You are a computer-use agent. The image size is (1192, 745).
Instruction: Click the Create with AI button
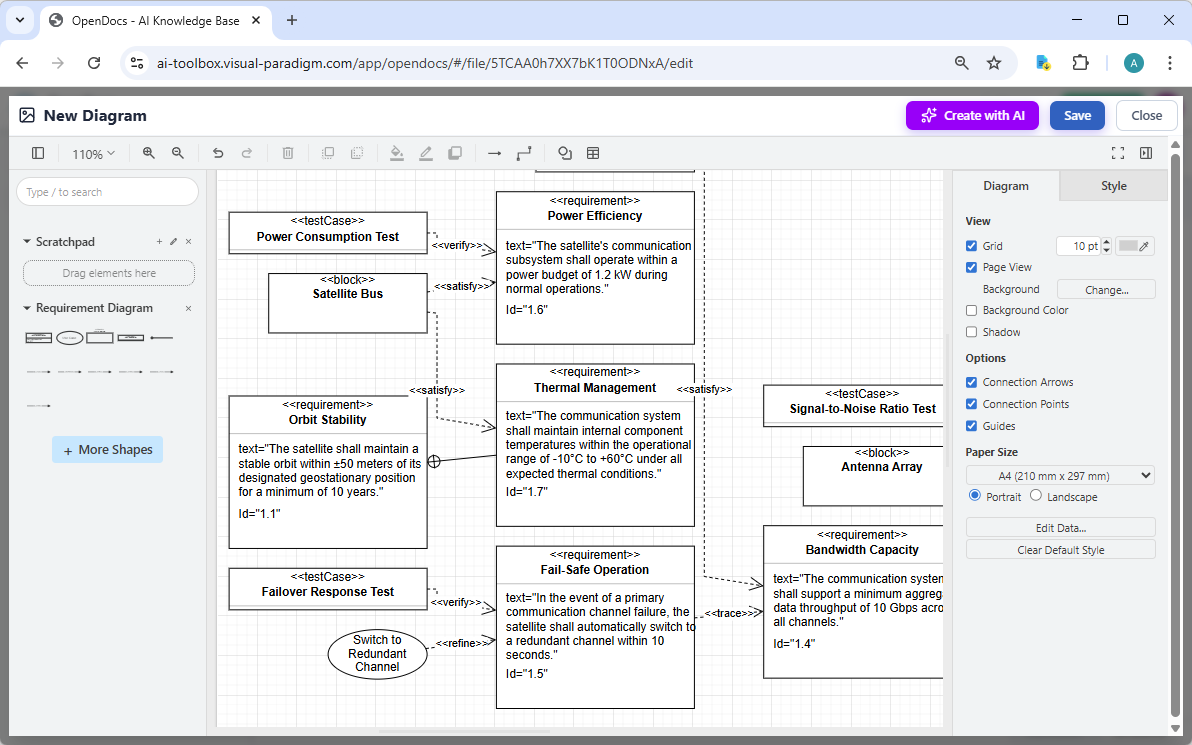click(971, 115)
